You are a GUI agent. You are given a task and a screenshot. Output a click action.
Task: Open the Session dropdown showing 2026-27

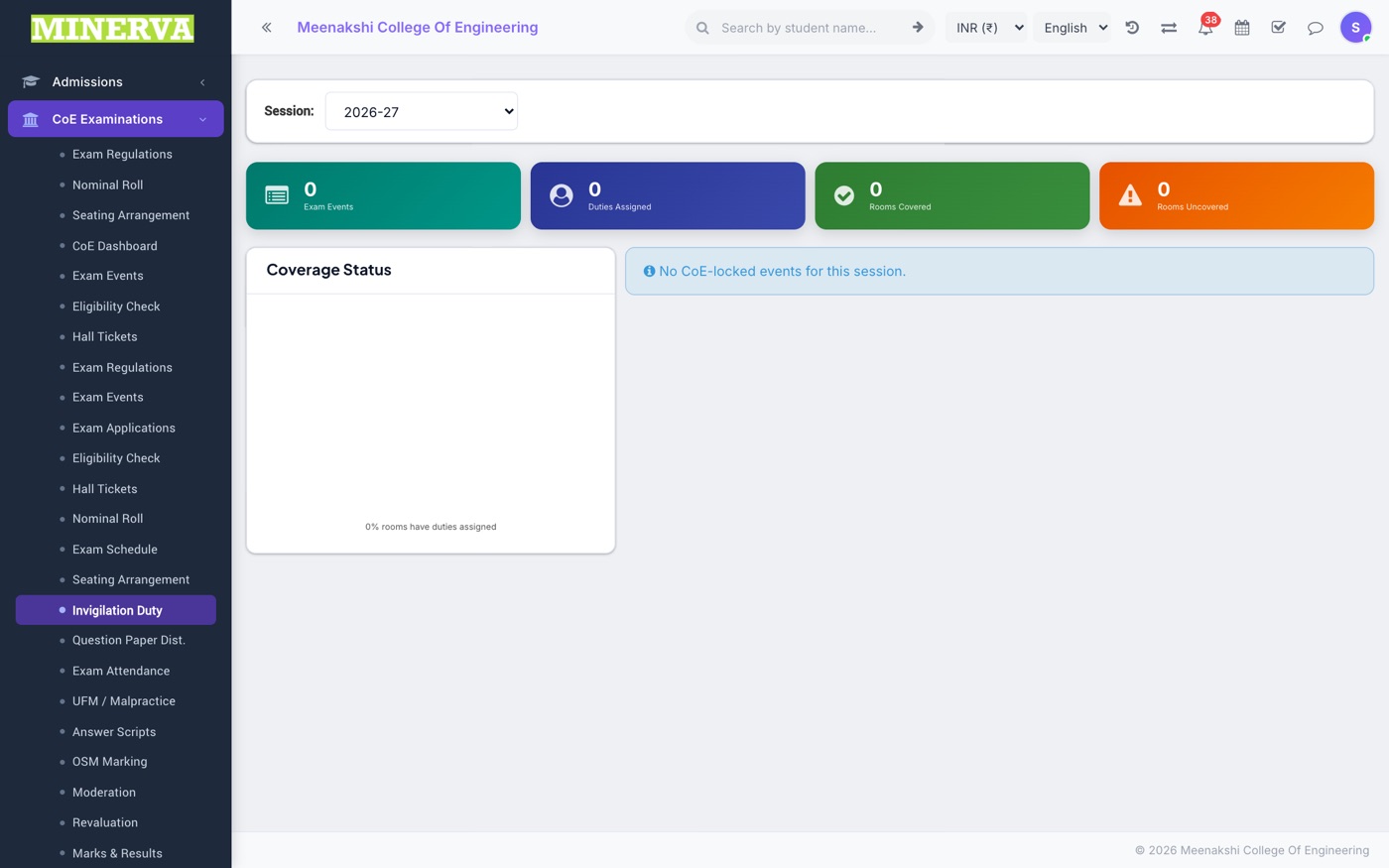point(422,111)
